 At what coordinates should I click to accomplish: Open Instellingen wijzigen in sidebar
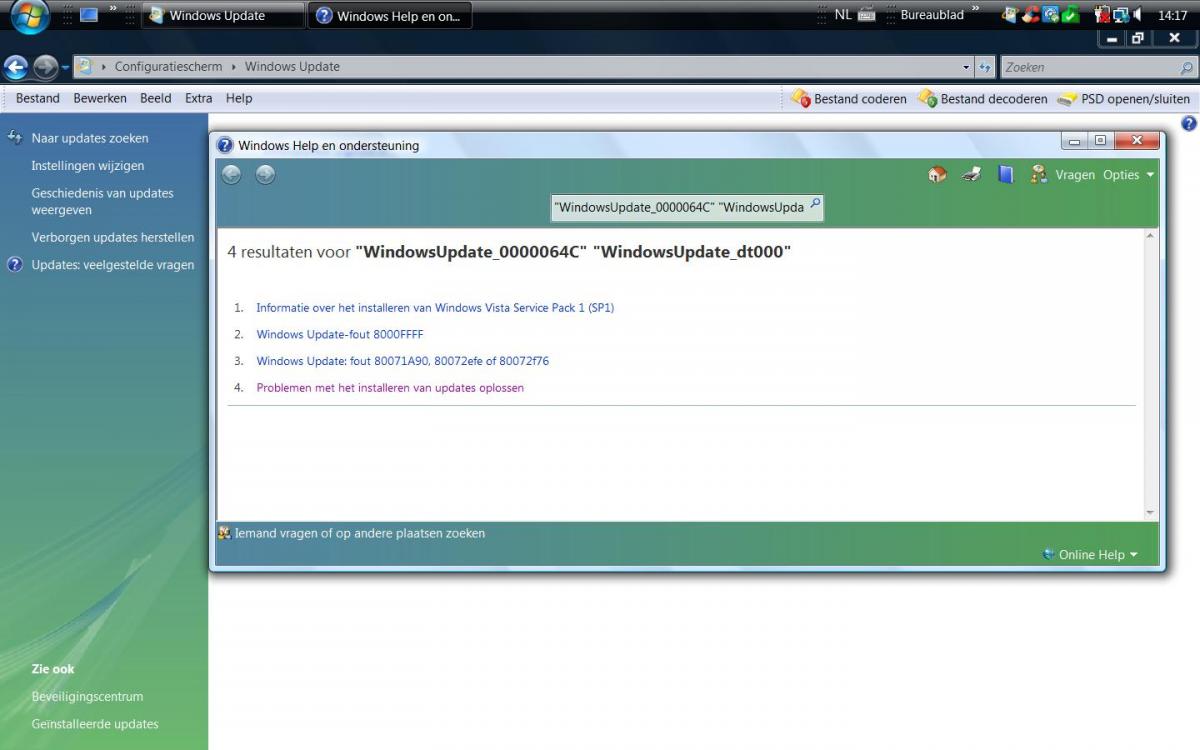tap(88, 166)
